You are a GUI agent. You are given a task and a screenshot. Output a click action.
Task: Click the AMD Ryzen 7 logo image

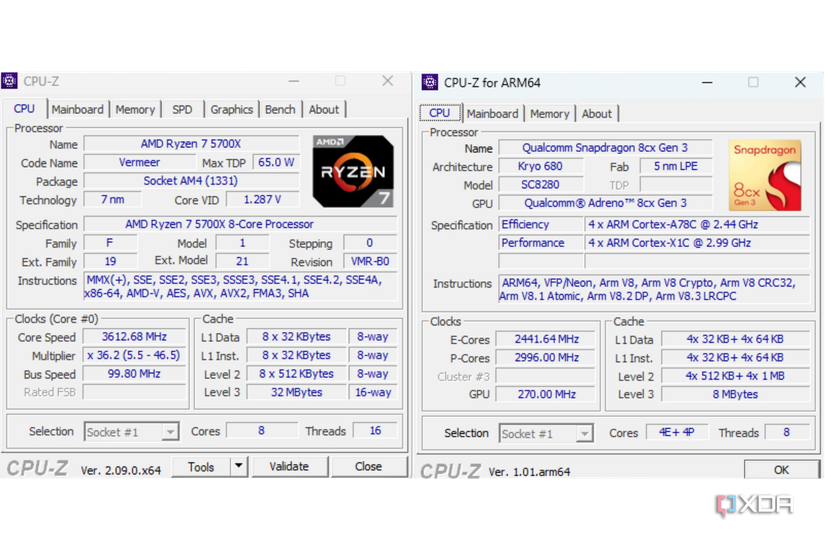coord(353,171)
